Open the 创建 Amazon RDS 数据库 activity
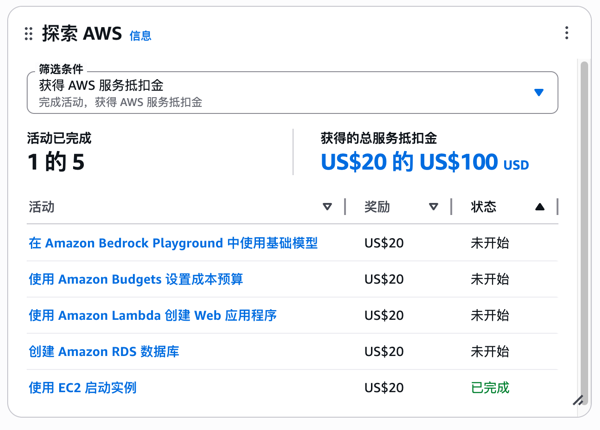 [104, 351]
